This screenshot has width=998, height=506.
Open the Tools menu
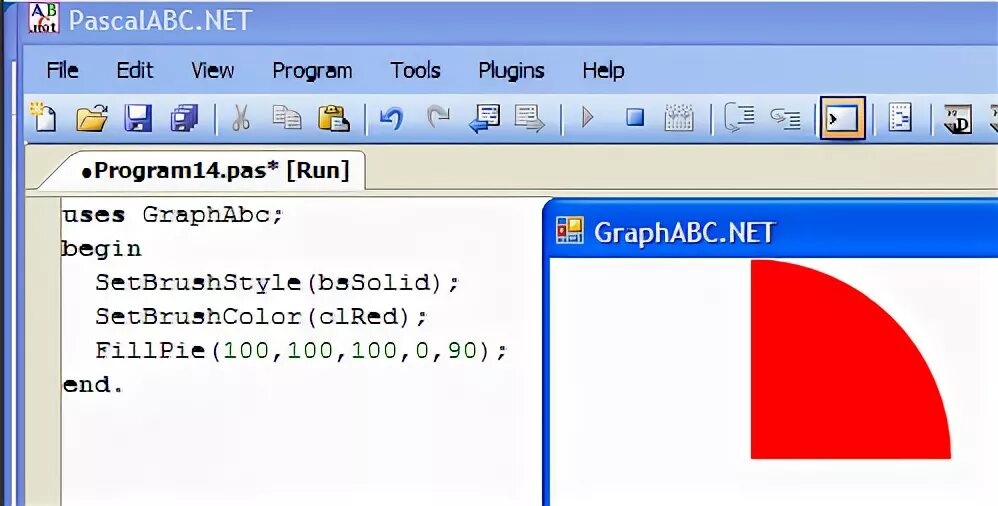coord(415,70)
